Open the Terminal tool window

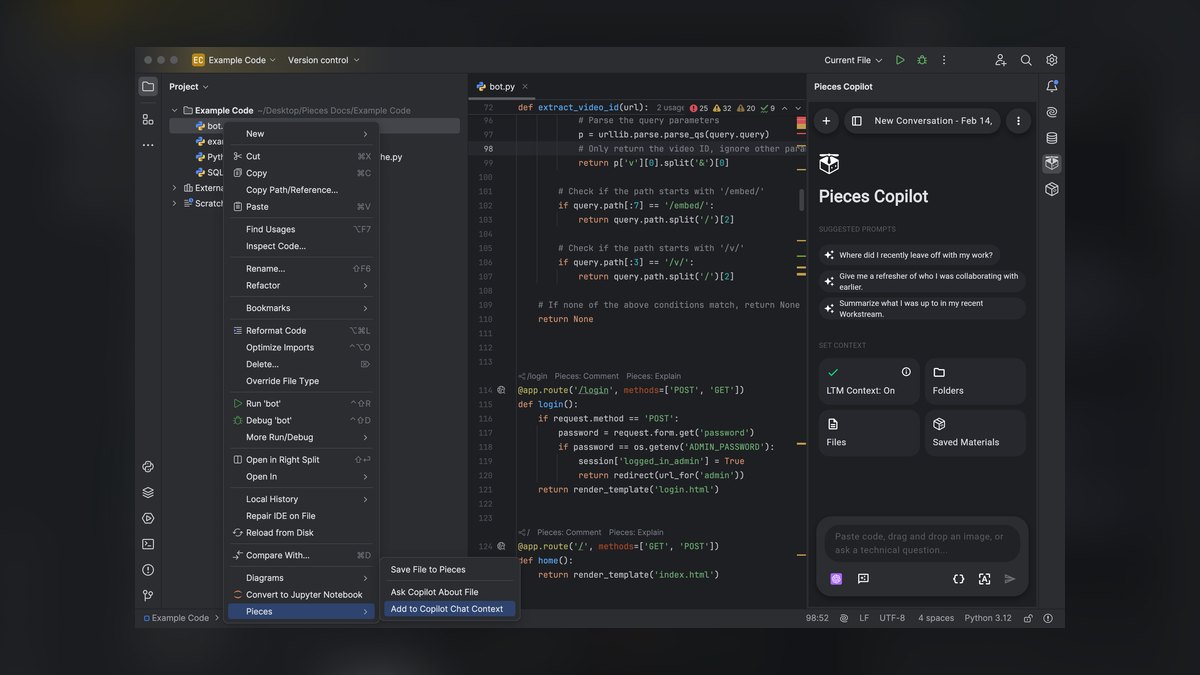[x=148, y=544]
